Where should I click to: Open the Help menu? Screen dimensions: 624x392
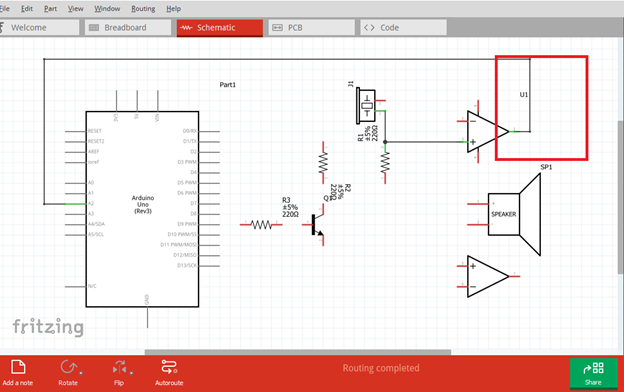174,8
